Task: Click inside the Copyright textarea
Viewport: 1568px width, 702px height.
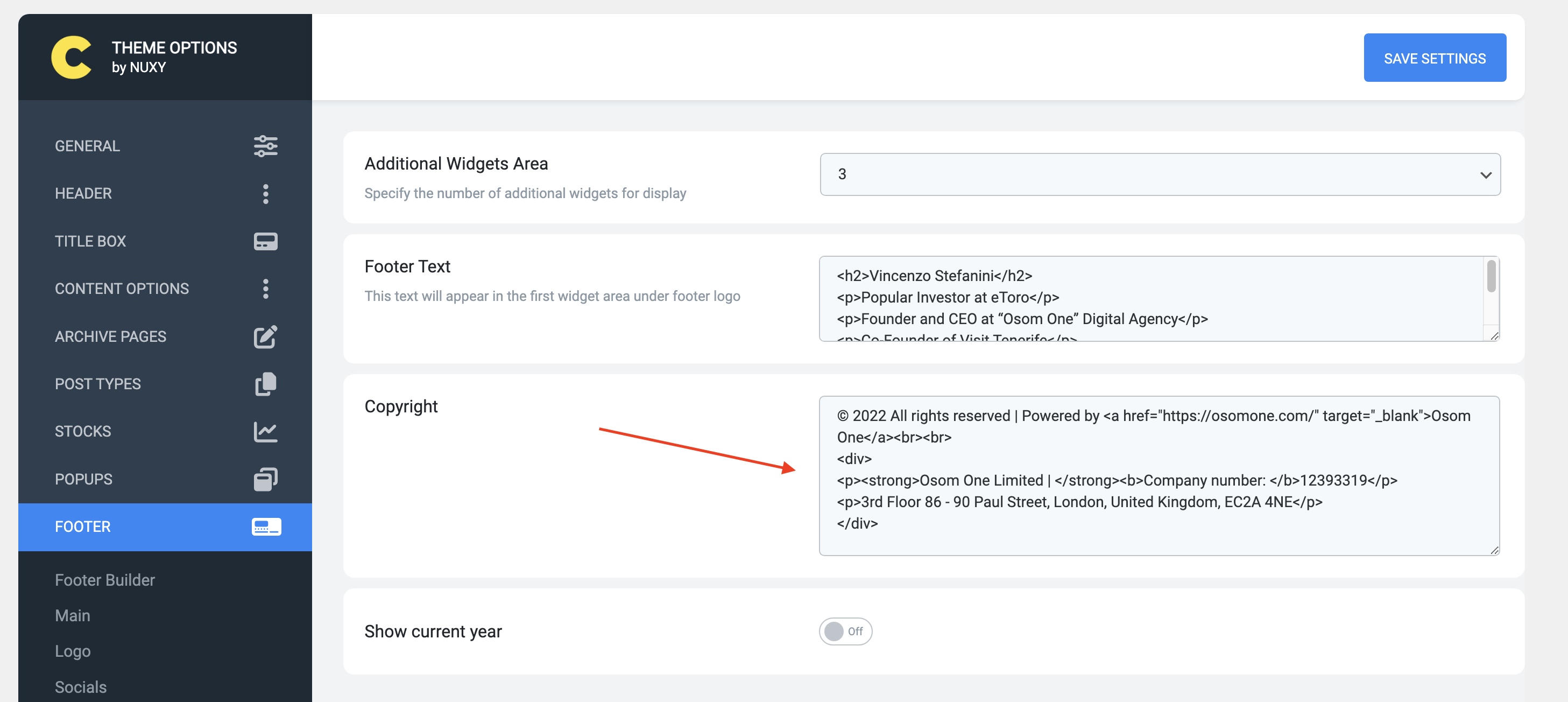Action: pyautogui.click(x=1159, y=475)
